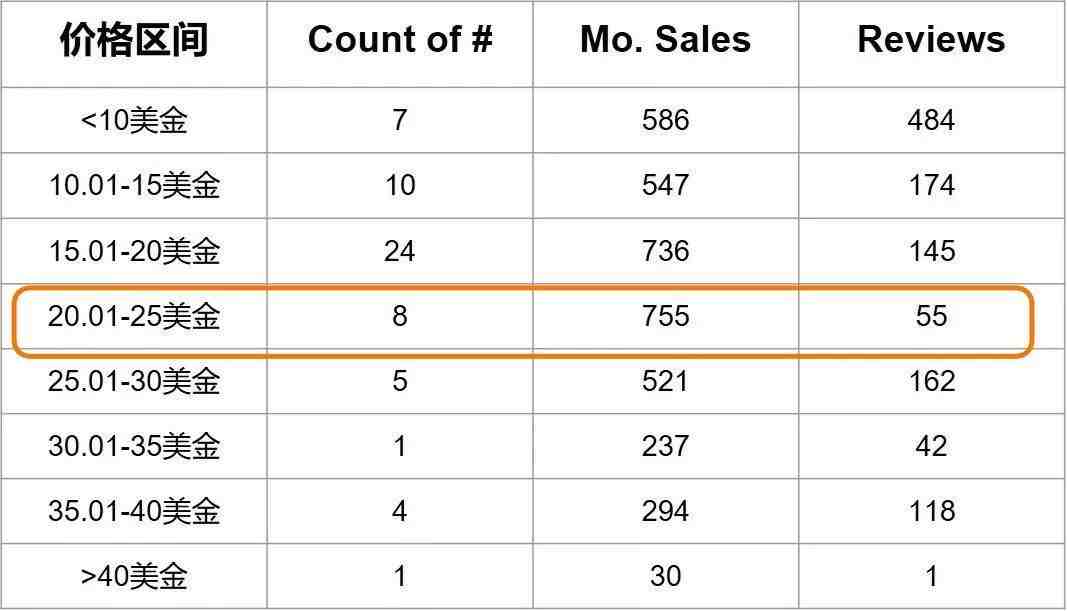
Task: Select the highlighted 20.01-25美金 cell
Action: pyautogui.click(x=134, y=317)
